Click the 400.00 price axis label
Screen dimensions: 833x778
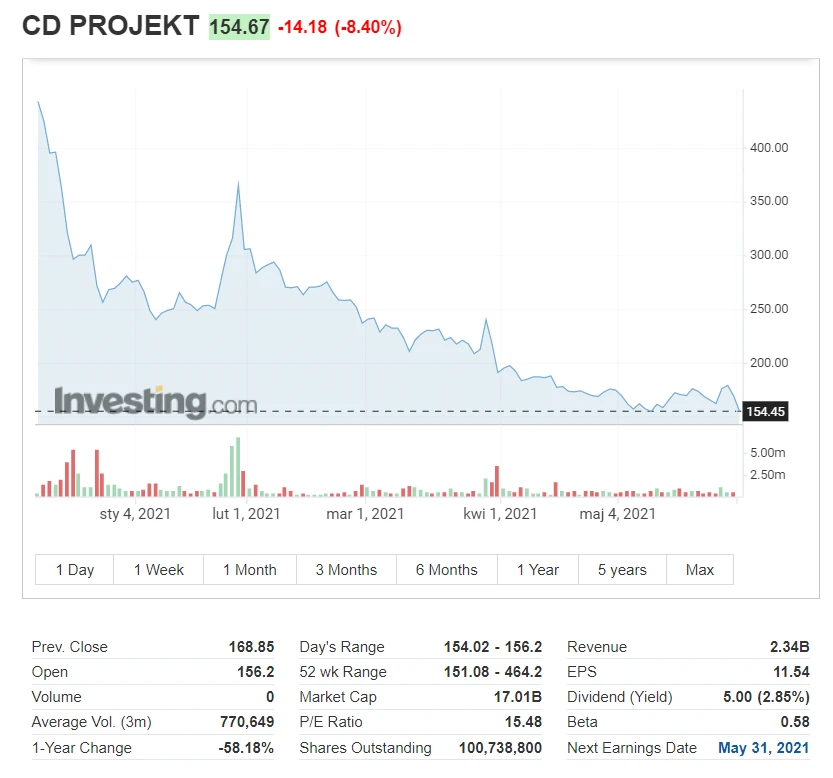coord(769,148)
